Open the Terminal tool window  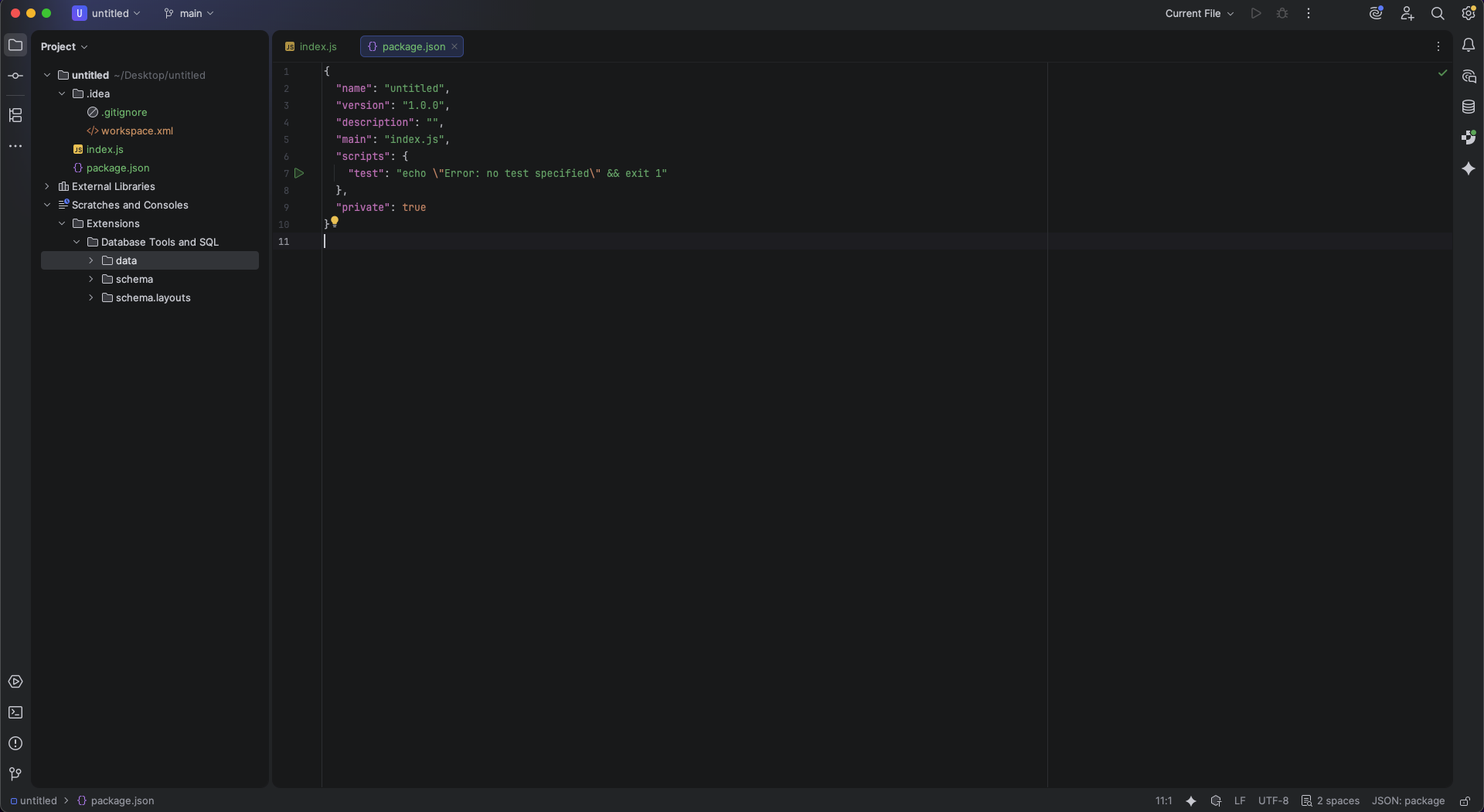pos(15,712)
